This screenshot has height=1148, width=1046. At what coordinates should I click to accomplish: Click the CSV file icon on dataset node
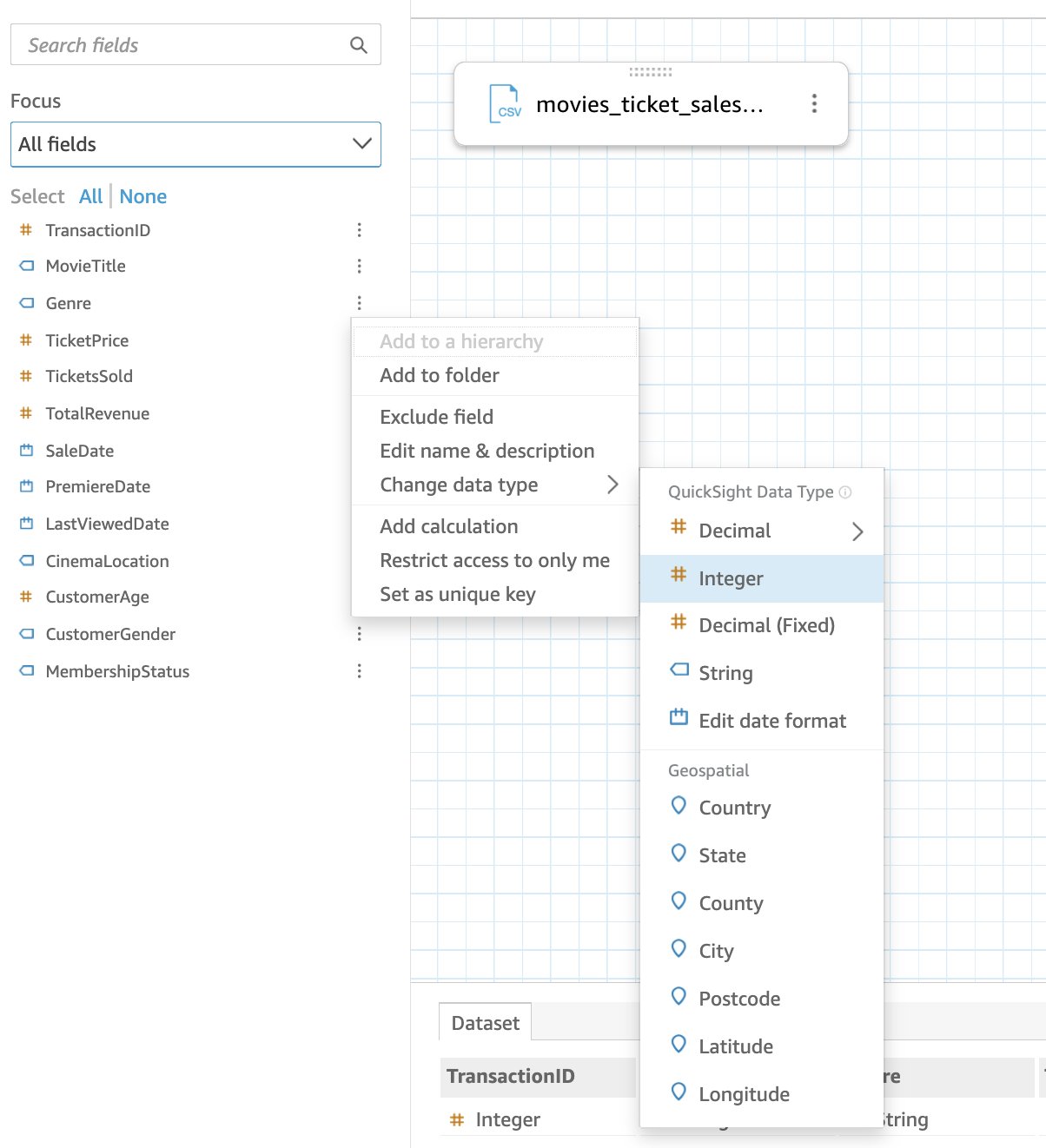[506, 104]
